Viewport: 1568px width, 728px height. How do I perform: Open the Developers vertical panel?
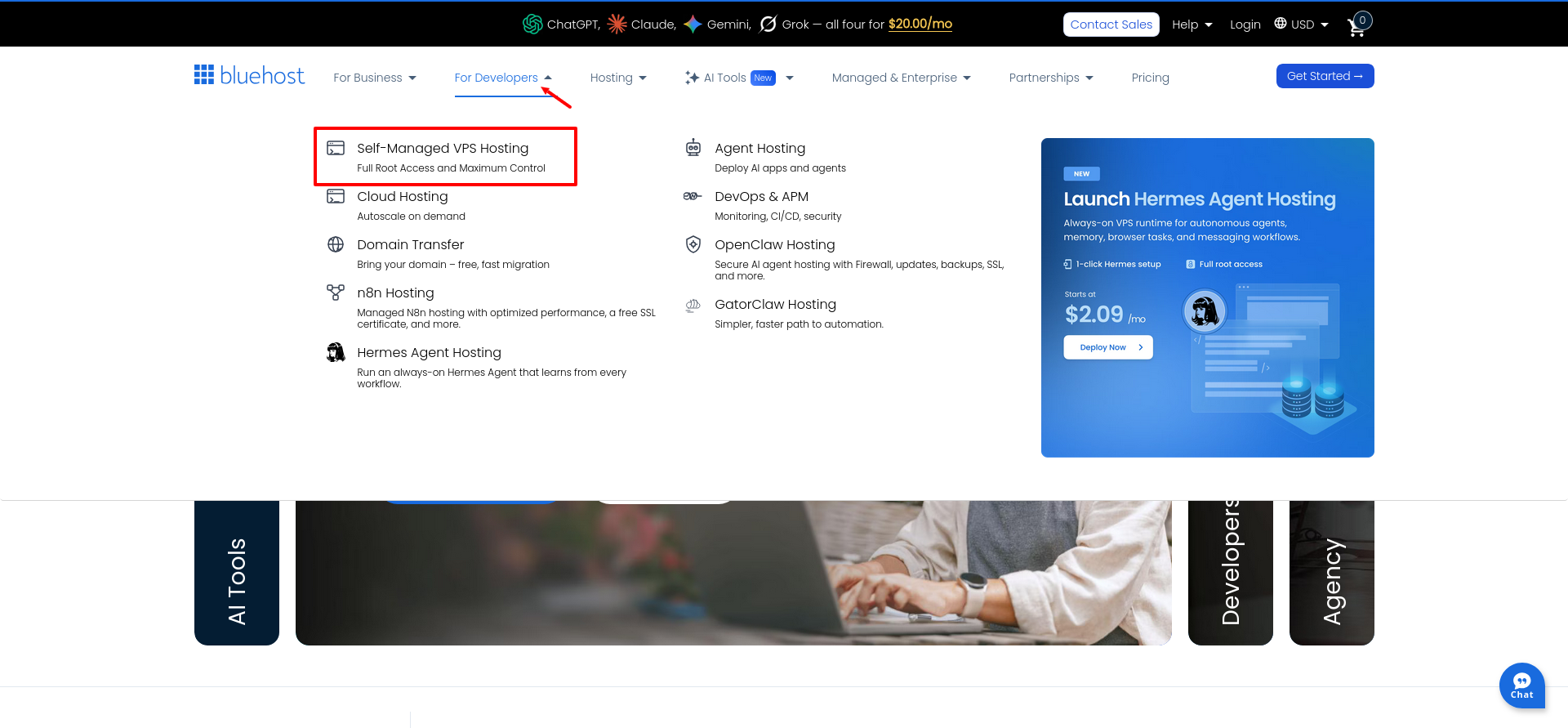pos(1230,573)
